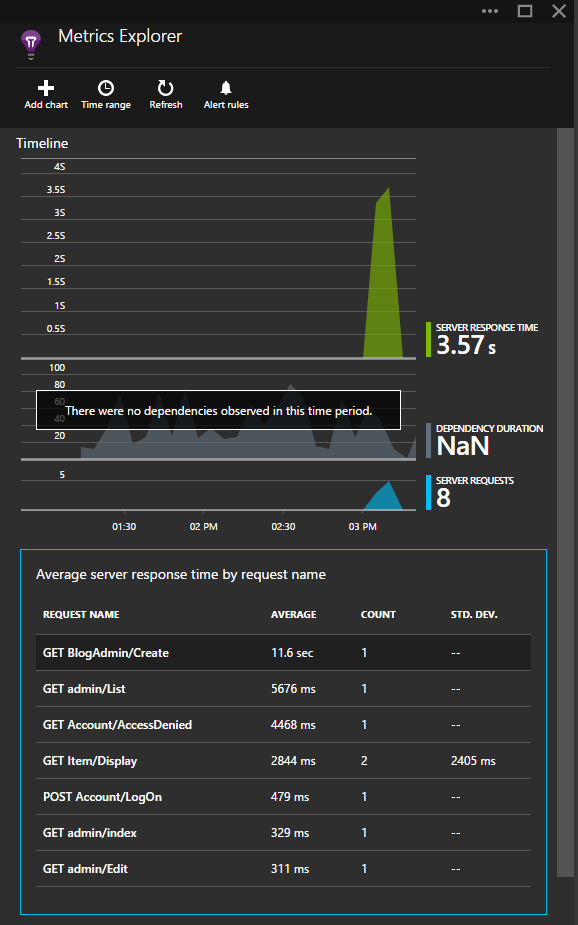Open the GET BlogAdmin/Create request row

[x=283, y=652]
